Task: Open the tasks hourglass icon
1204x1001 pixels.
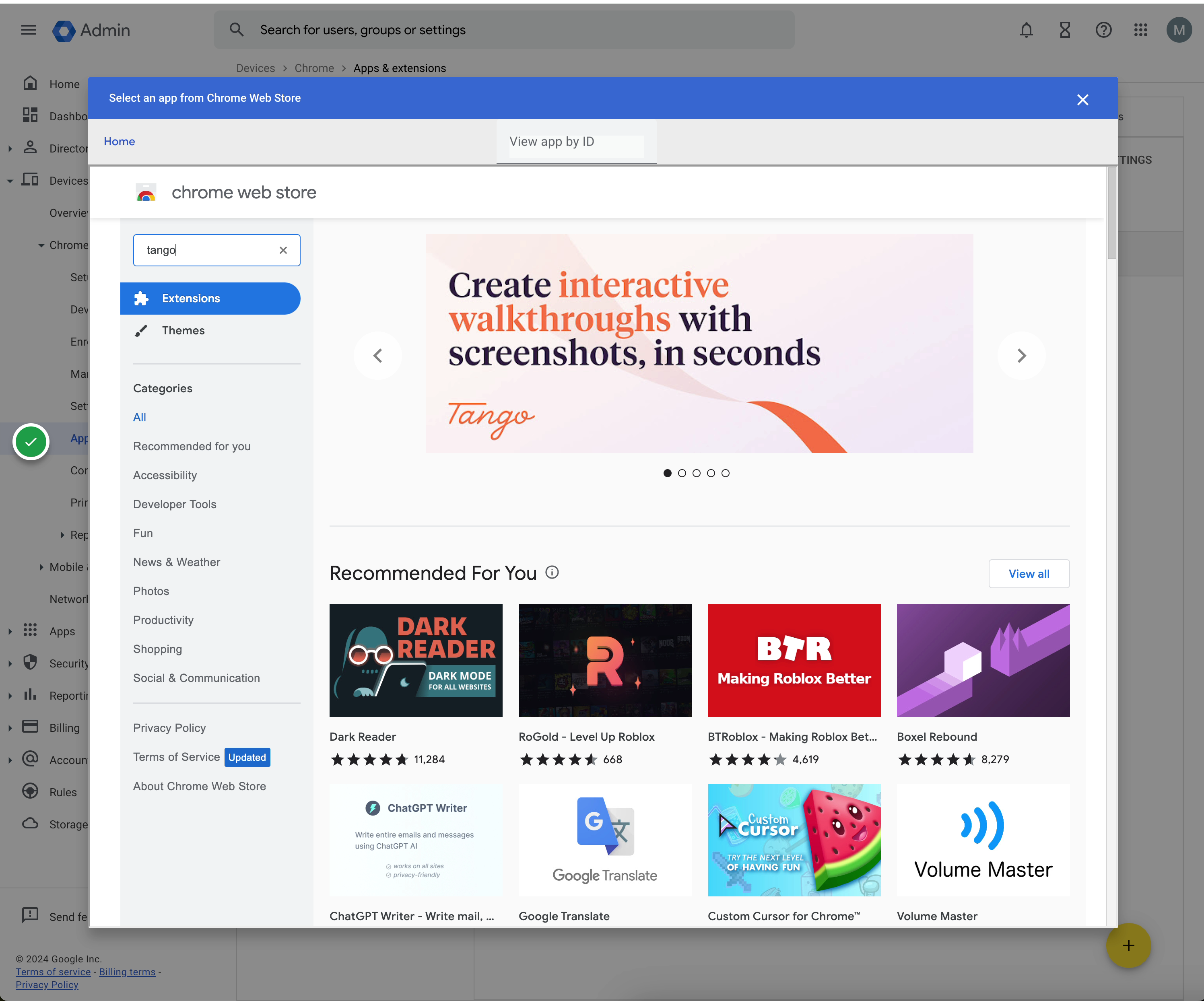Action: (x=1065, y=30)
